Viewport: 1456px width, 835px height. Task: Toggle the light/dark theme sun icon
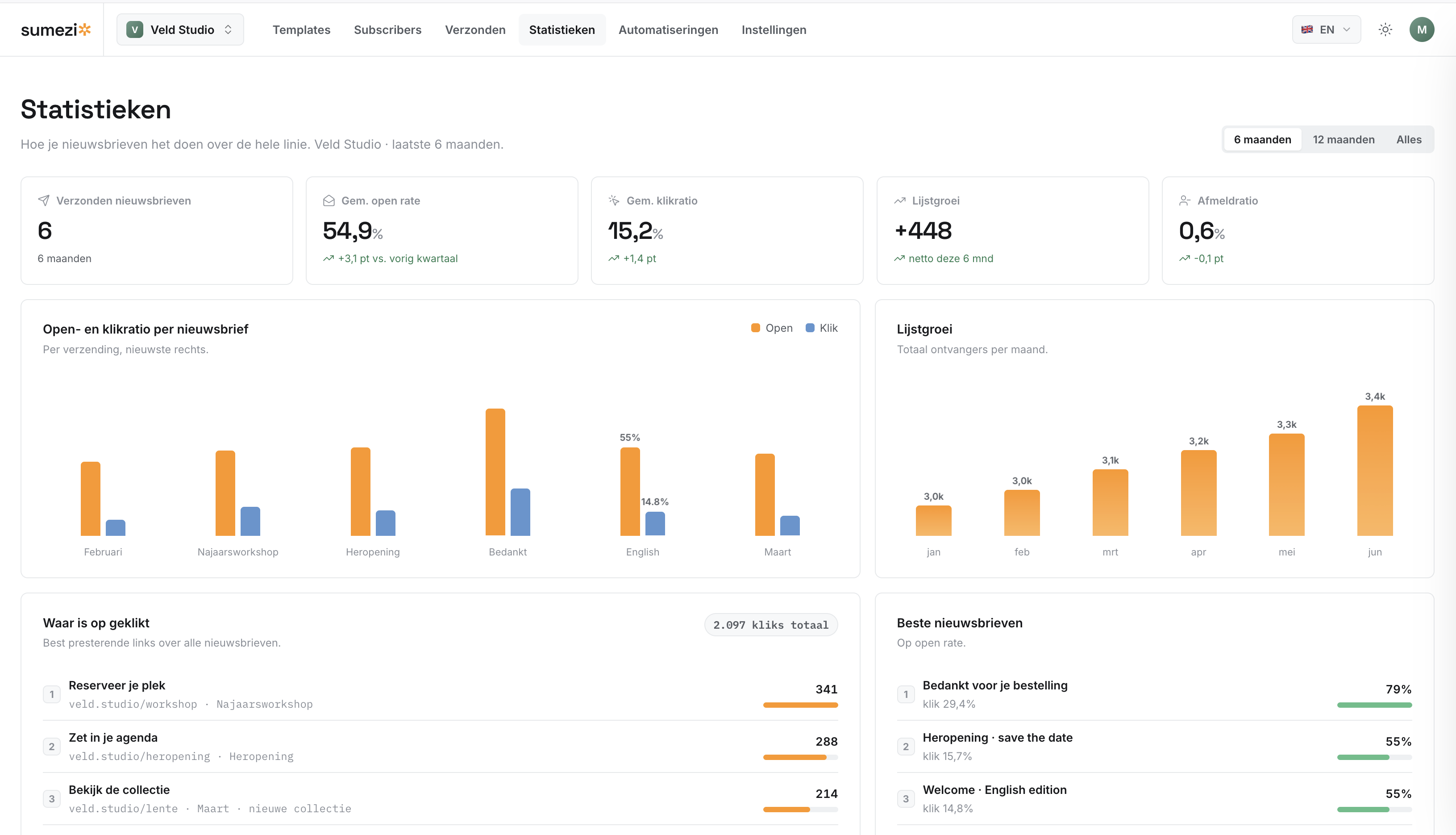[1385, 30]
